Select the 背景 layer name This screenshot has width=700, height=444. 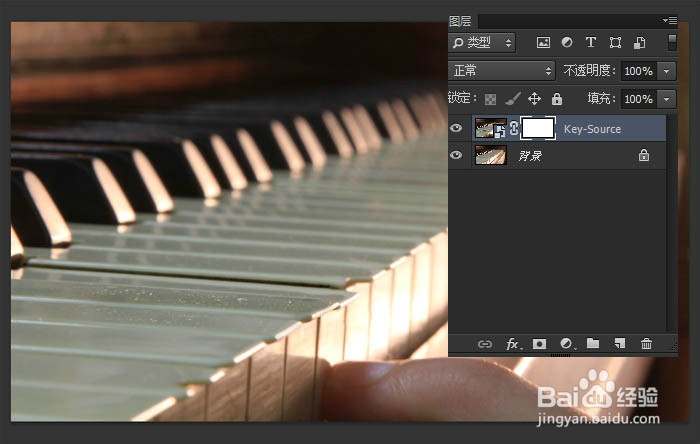point(530,156)
